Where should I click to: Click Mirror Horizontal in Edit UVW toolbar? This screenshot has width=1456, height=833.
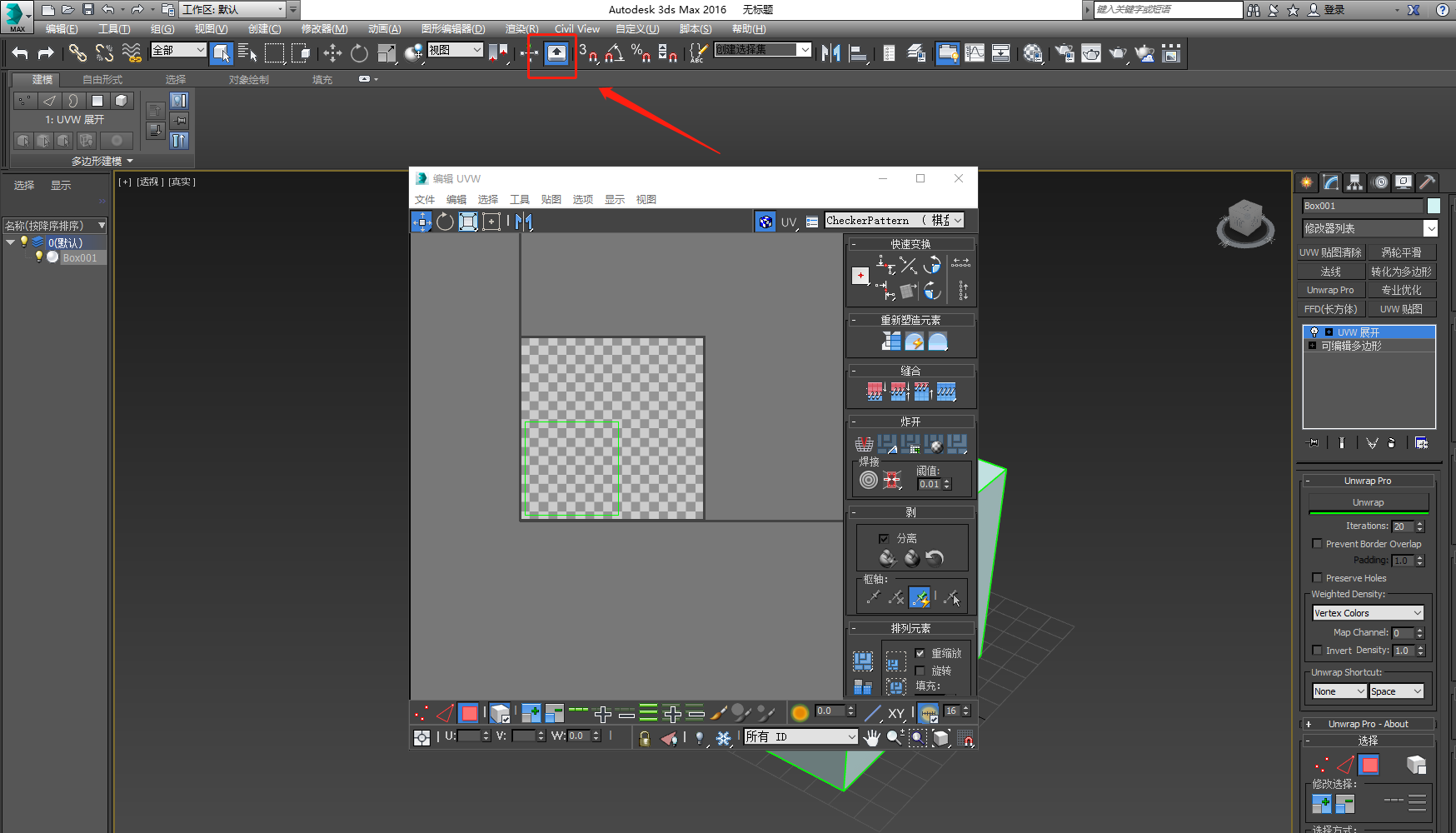(x=523, y=221)
